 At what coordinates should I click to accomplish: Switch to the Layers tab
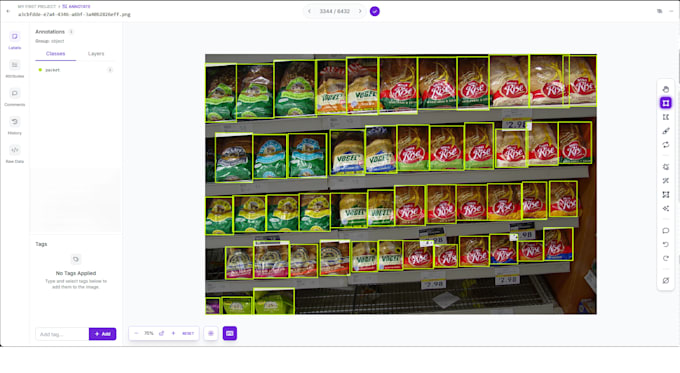pos(96,54)
